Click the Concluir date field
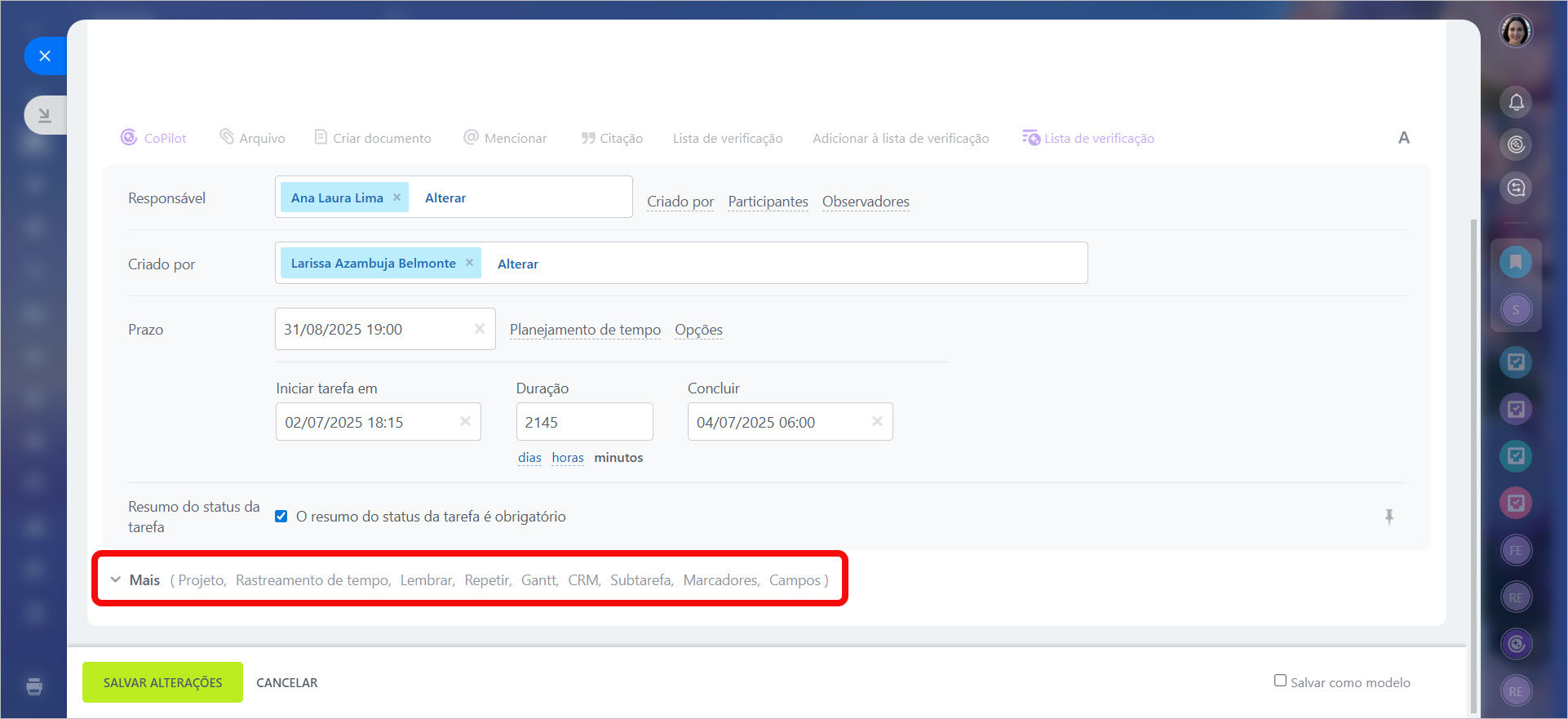Image resolution: width=1568 pixels, height=719 pixels. (790, 422)
